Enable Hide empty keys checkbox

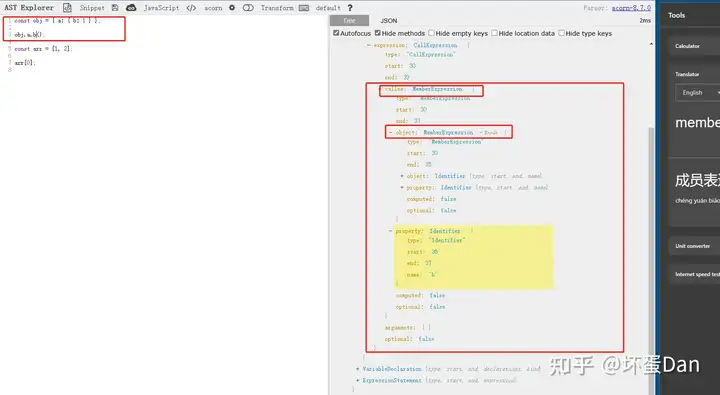point(431,33)
